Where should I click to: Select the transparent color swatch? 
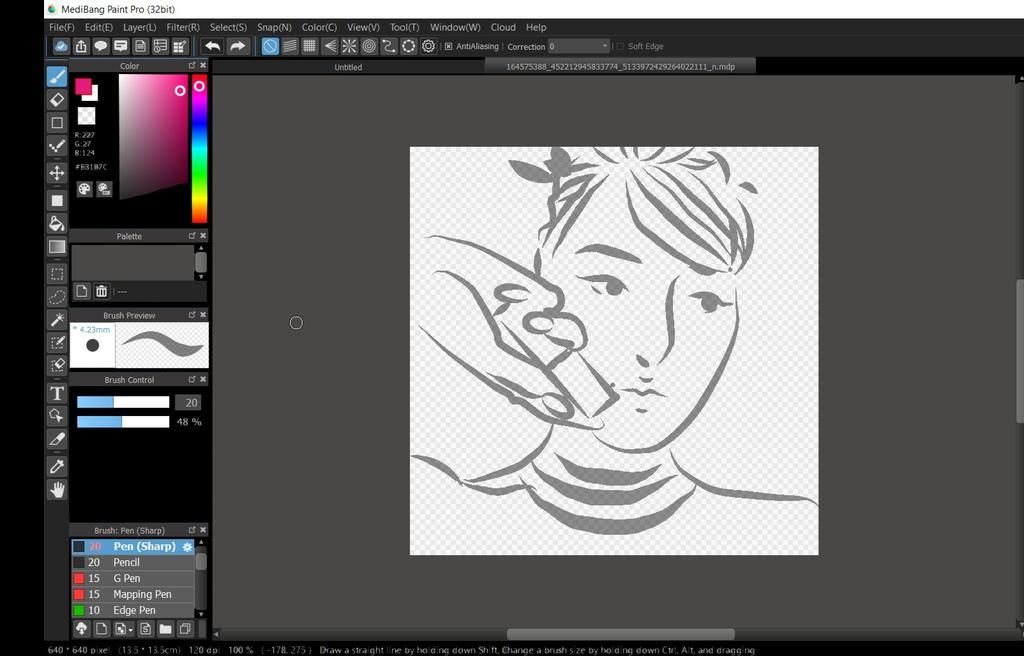[86, 116]
